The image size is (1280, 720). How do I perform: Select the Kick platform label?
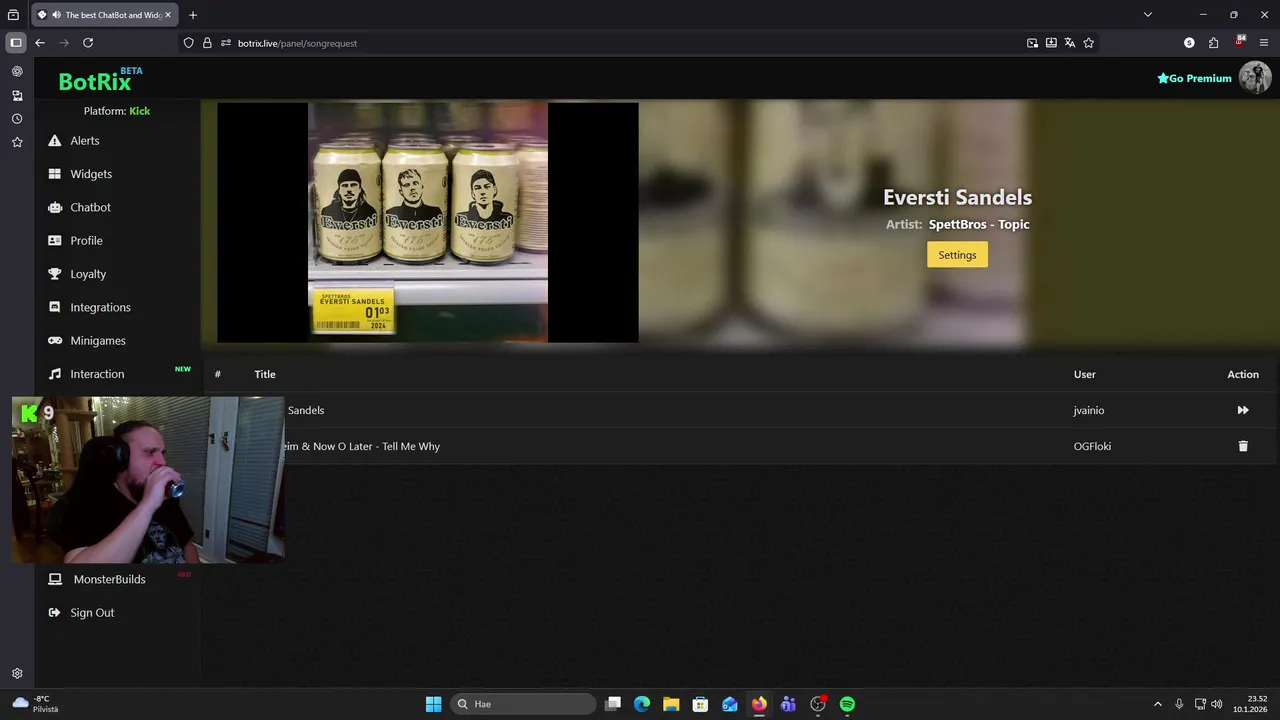[140, 111]
